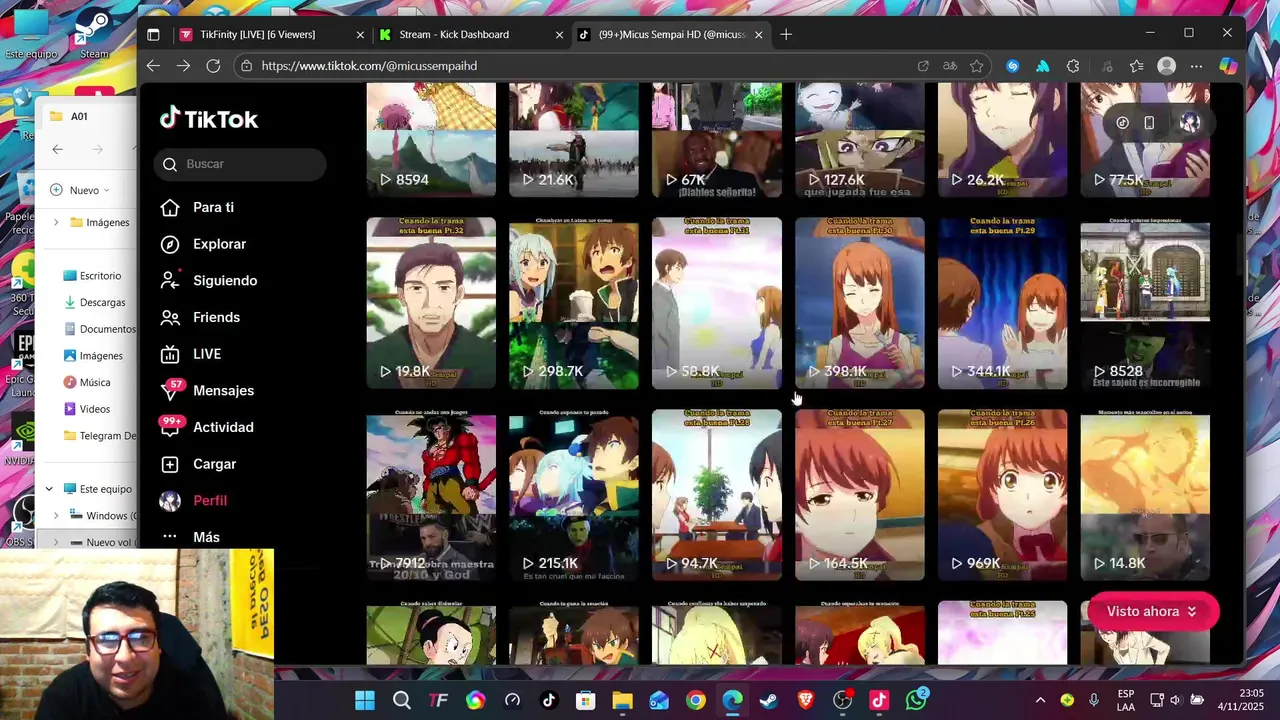The height and width of the screenshot is (720, 1280).
Task: Open page in app icon in address bar
Action: tap(923, 66)
